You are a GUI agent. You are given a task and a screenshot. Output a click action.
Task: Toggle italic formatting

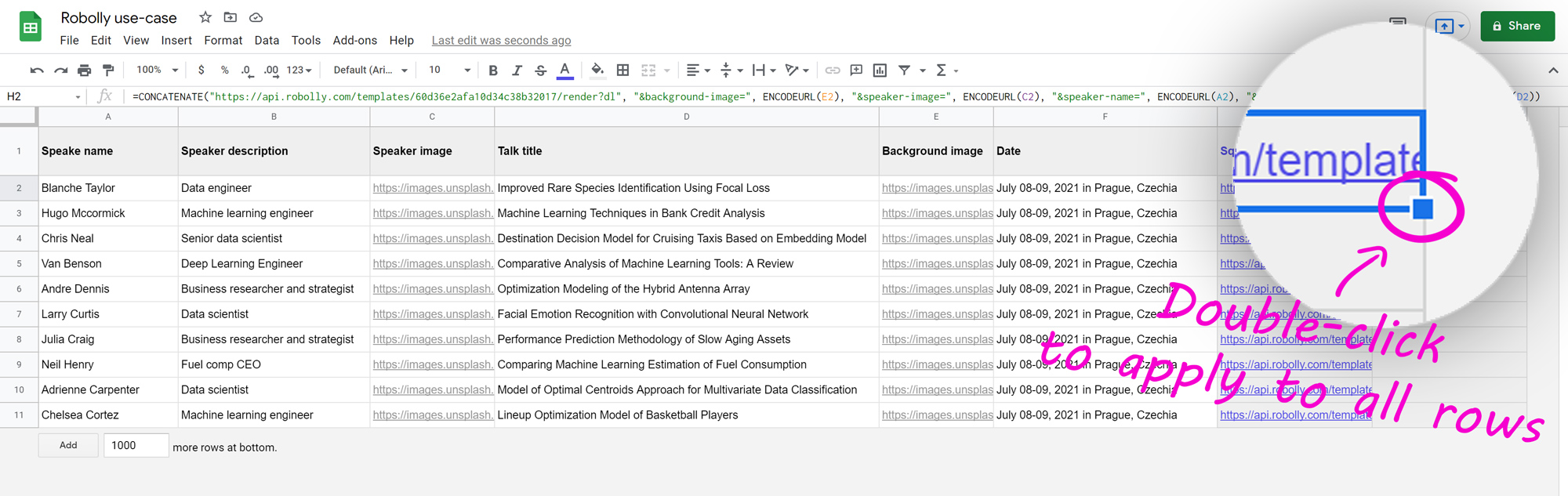pyautogui.click(x=517, y=71)
